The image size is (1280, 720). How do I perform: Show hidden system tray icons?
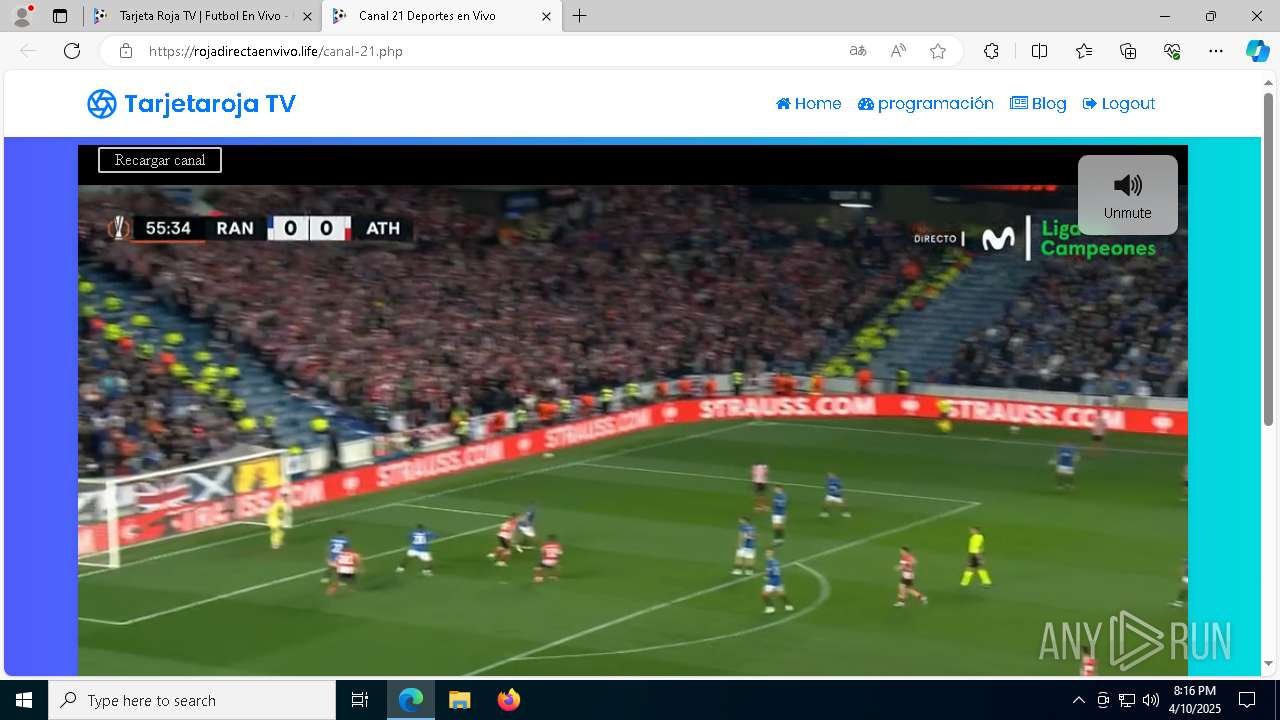tap(1079, 700)
